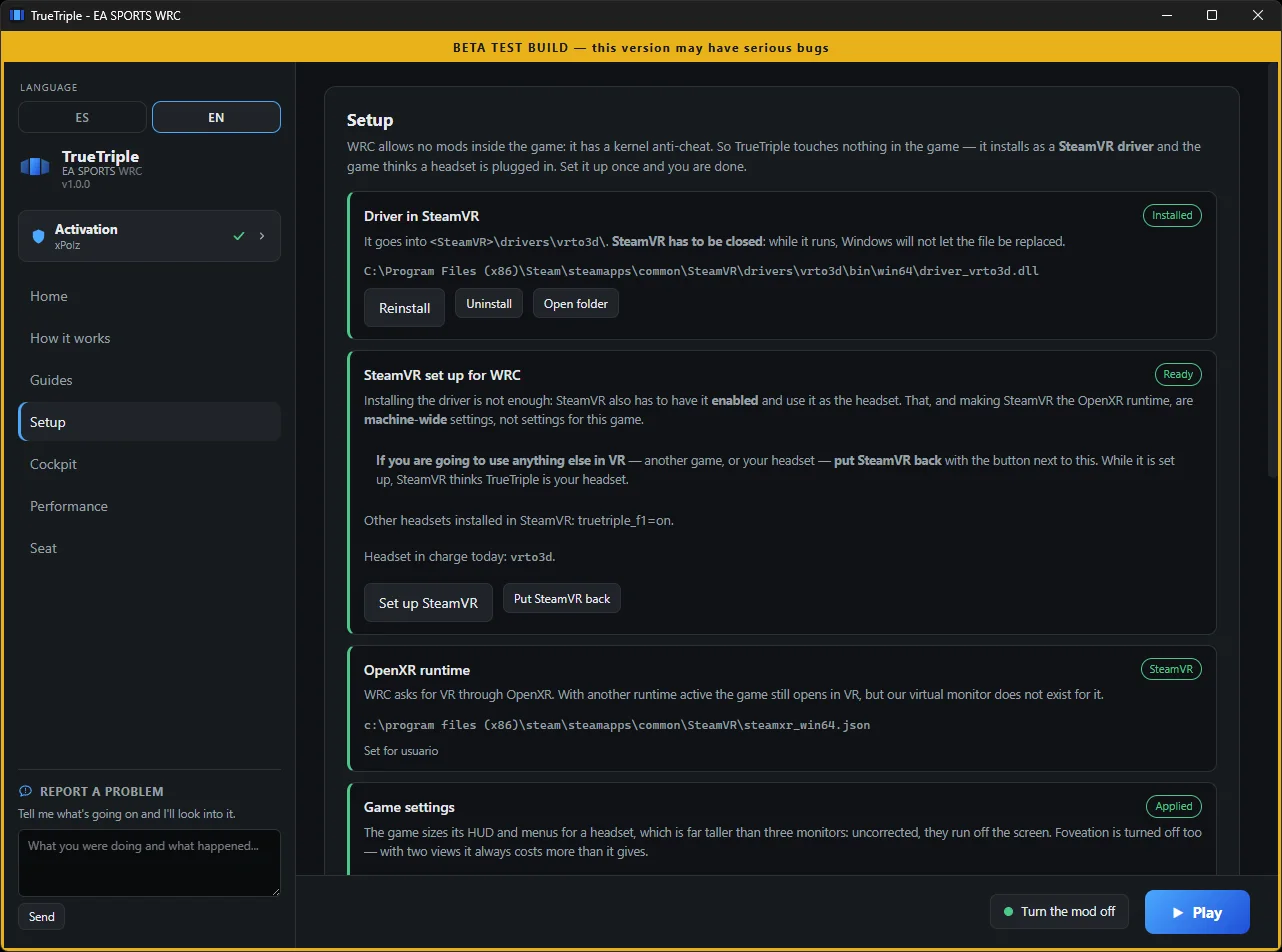1282x952 pixels.
Task: Maximize the TrueTriple window
Action: 1212,16
